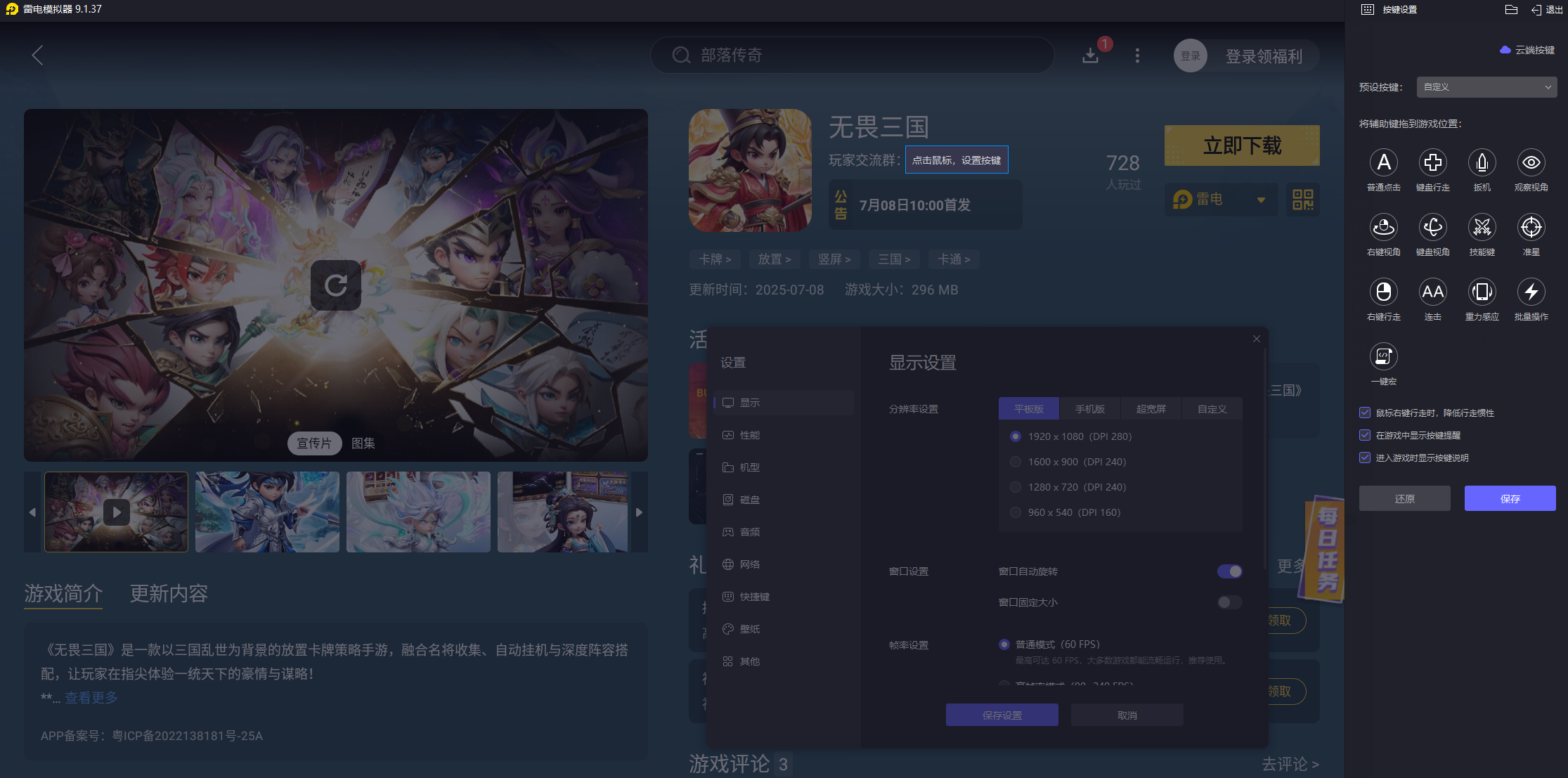Open 音频 settings section
This screenshot has height=778, width=1568.
pyautogui.click(x=784, y=532)
